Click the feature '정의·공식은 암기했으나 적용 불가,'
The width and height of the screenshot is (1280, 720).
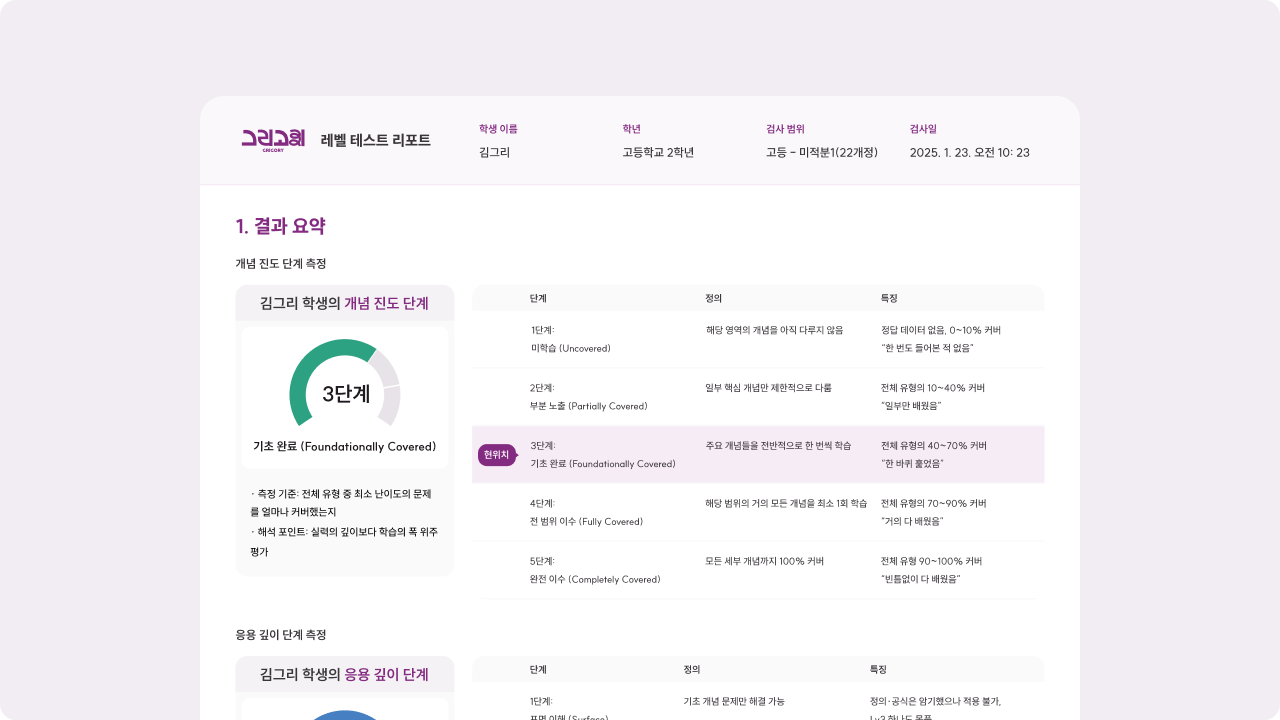click(936, 701)
